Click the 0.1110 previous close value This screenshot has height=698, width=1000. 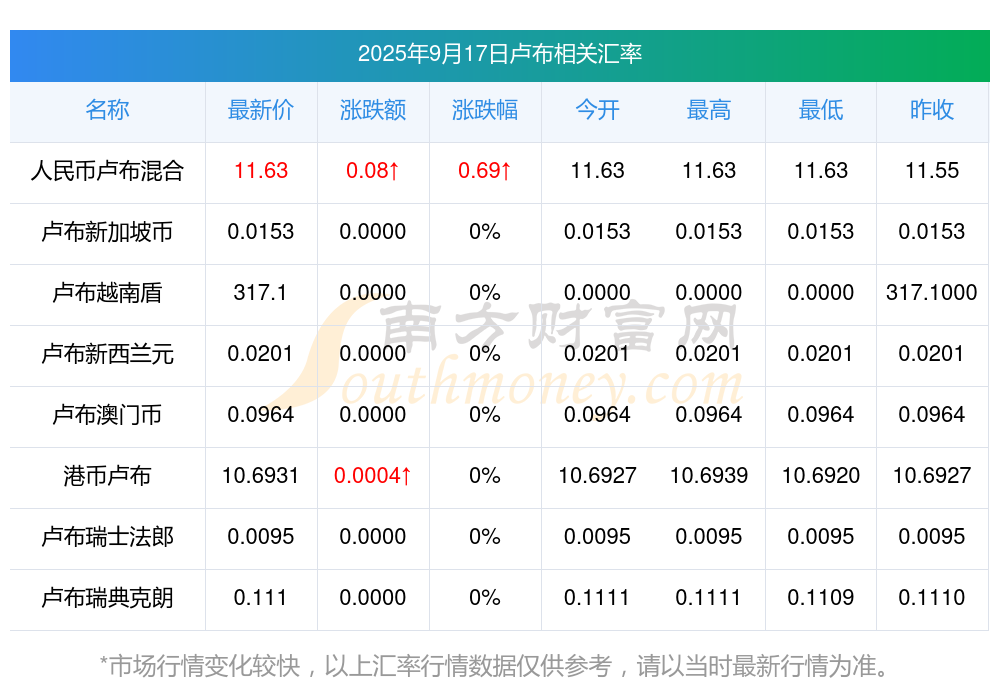tap(932, 598)
